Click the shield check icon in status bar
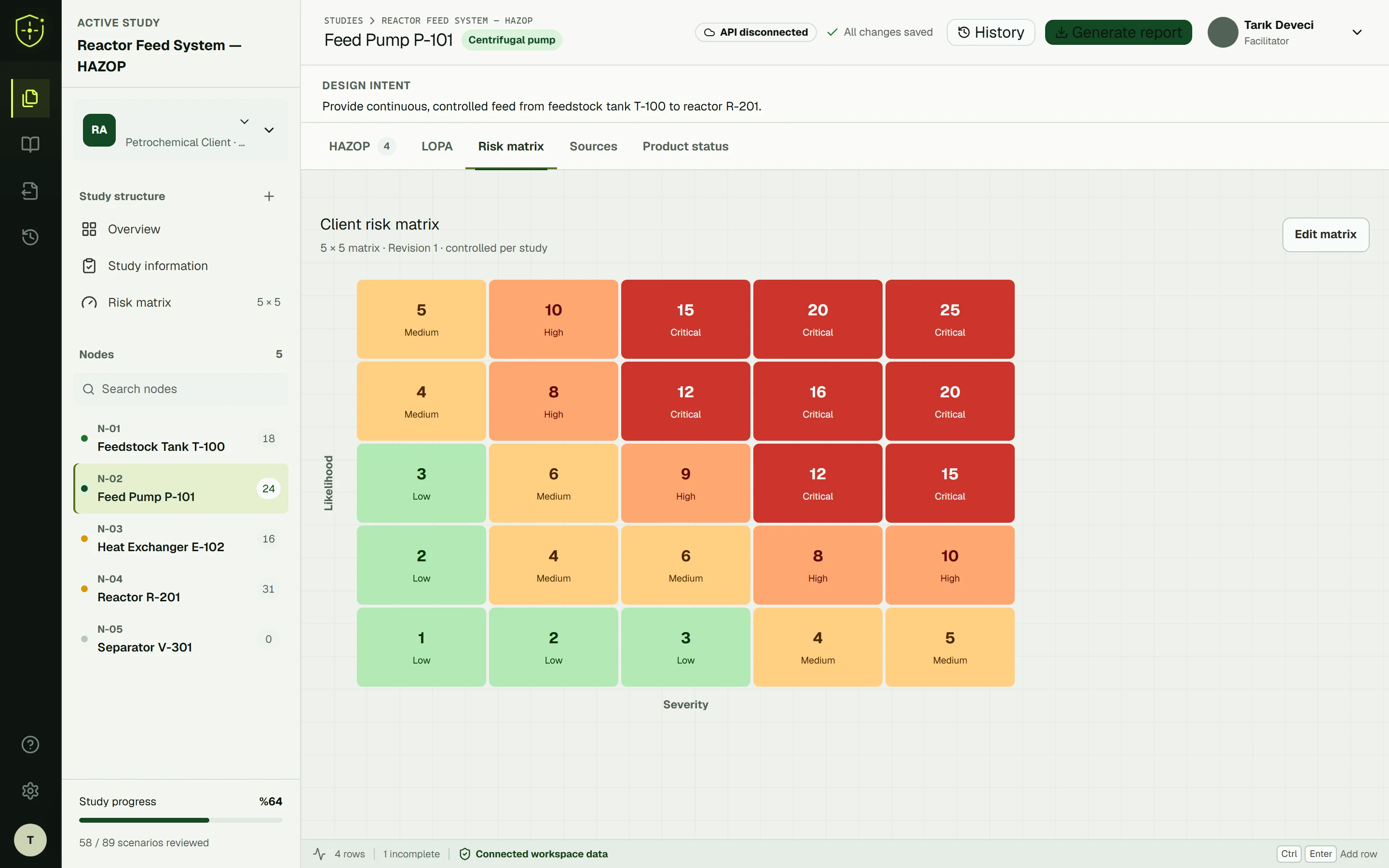1389x868 pixels. pyautogui.click(x=465, y=854)
